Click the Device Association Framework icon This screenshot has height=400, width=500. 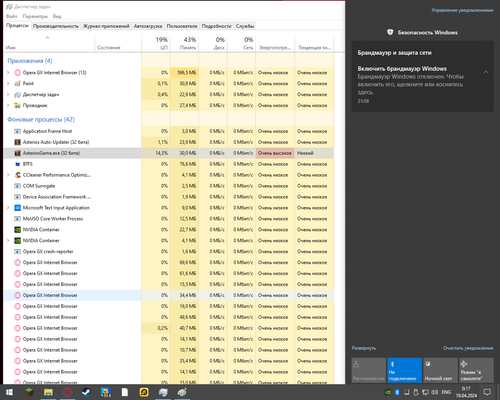pyautogui.click(x=18, y=197)
